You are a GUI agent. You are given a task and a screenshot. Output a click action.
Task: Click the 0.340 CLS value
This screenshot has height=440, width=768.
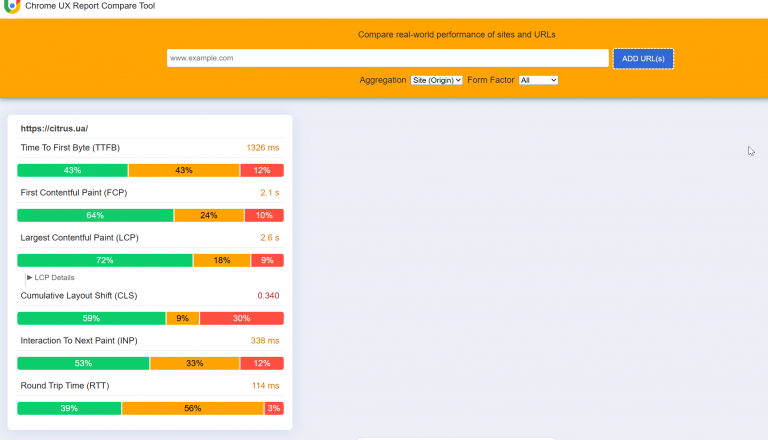tap(268, 295)
